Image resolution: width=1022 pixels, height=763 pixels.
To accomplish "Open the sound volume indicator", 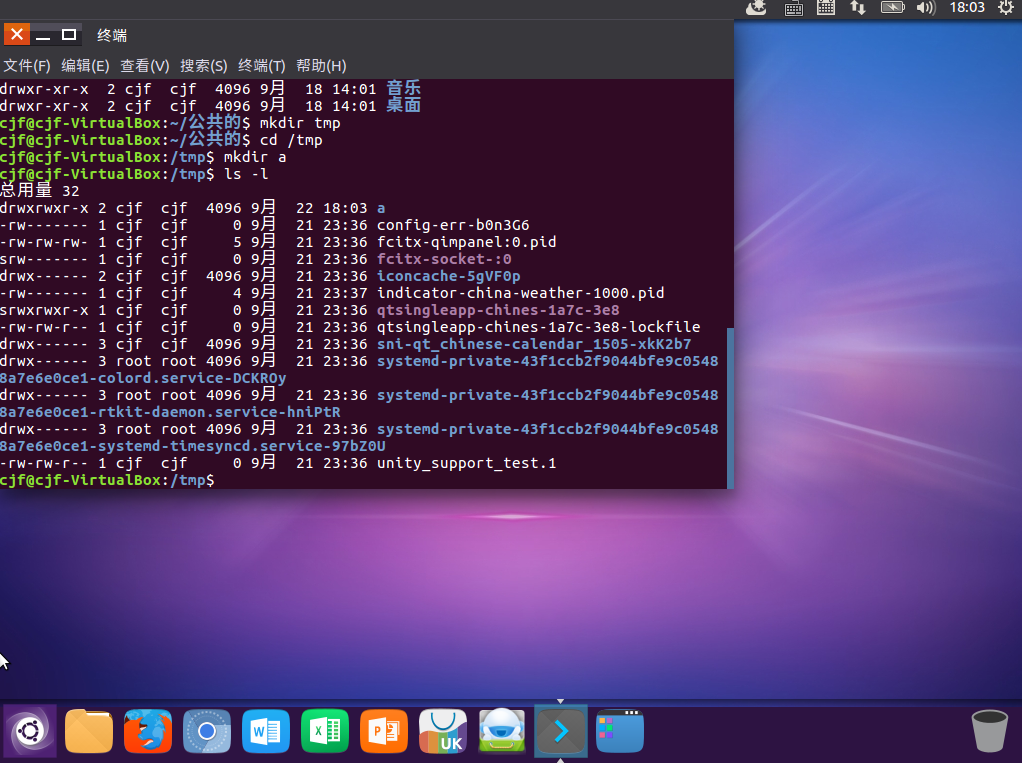I will [x=926, y=8].
